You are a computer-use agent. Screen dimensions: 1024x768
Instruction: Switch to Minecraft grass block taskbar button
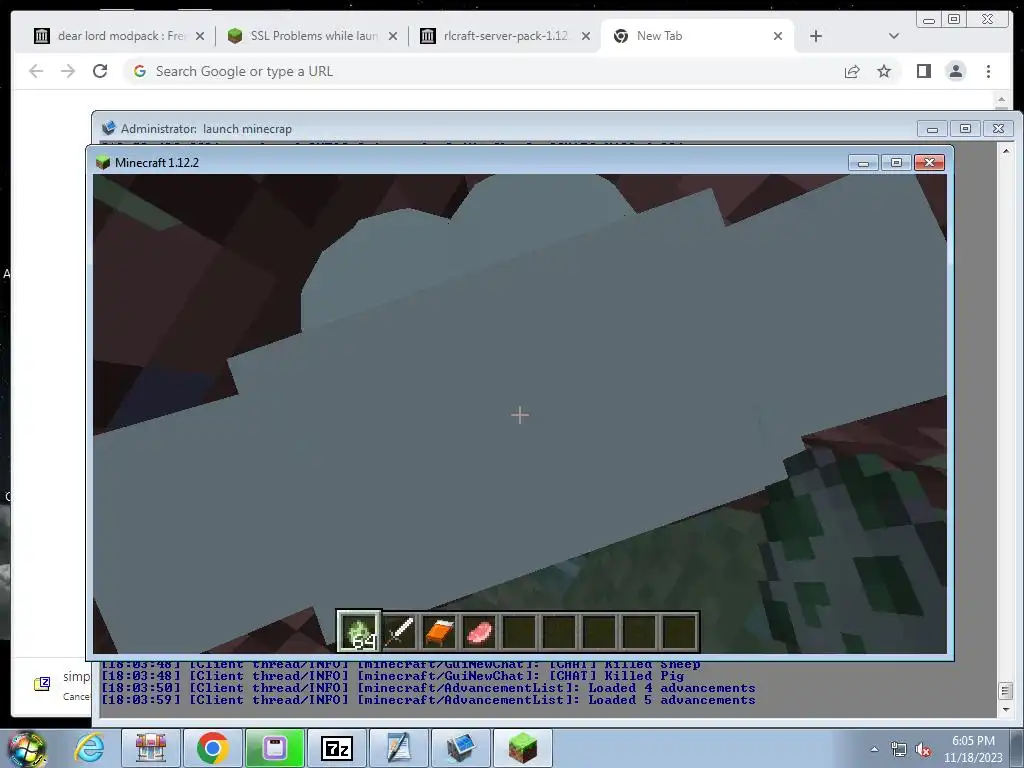[523, 748]
